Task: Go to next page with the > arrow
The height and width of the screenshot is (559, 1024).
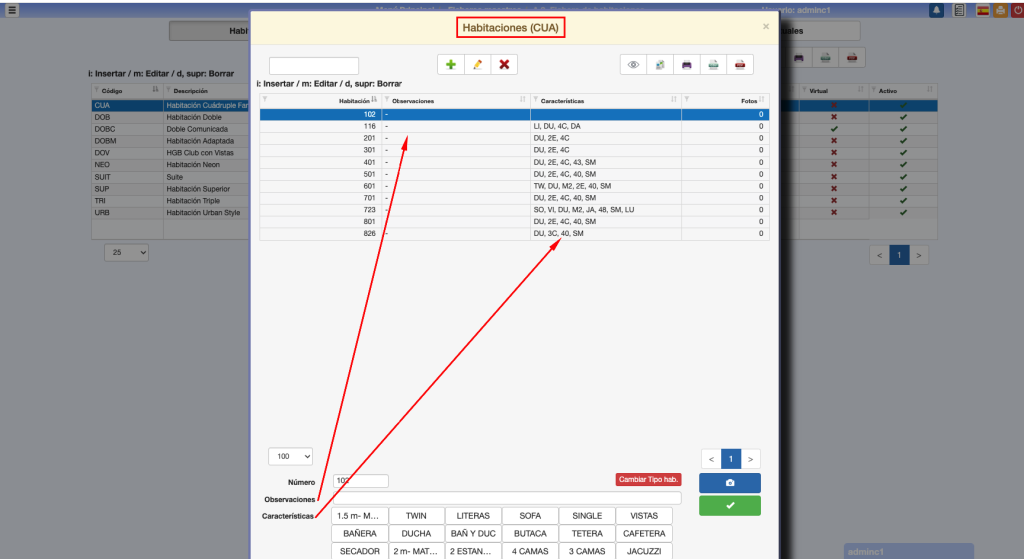Action: tap(750, 459)
